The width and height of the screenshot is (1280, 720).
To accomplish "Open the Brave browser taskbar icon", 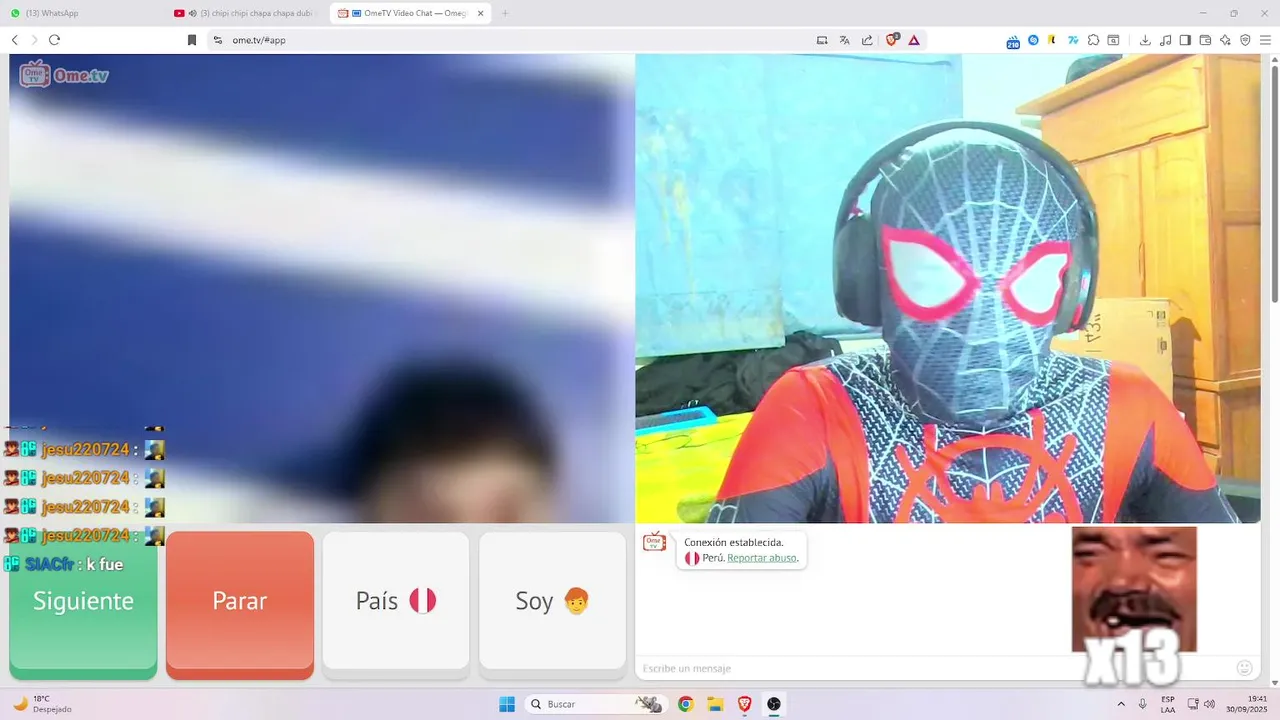I will [744, 704].
